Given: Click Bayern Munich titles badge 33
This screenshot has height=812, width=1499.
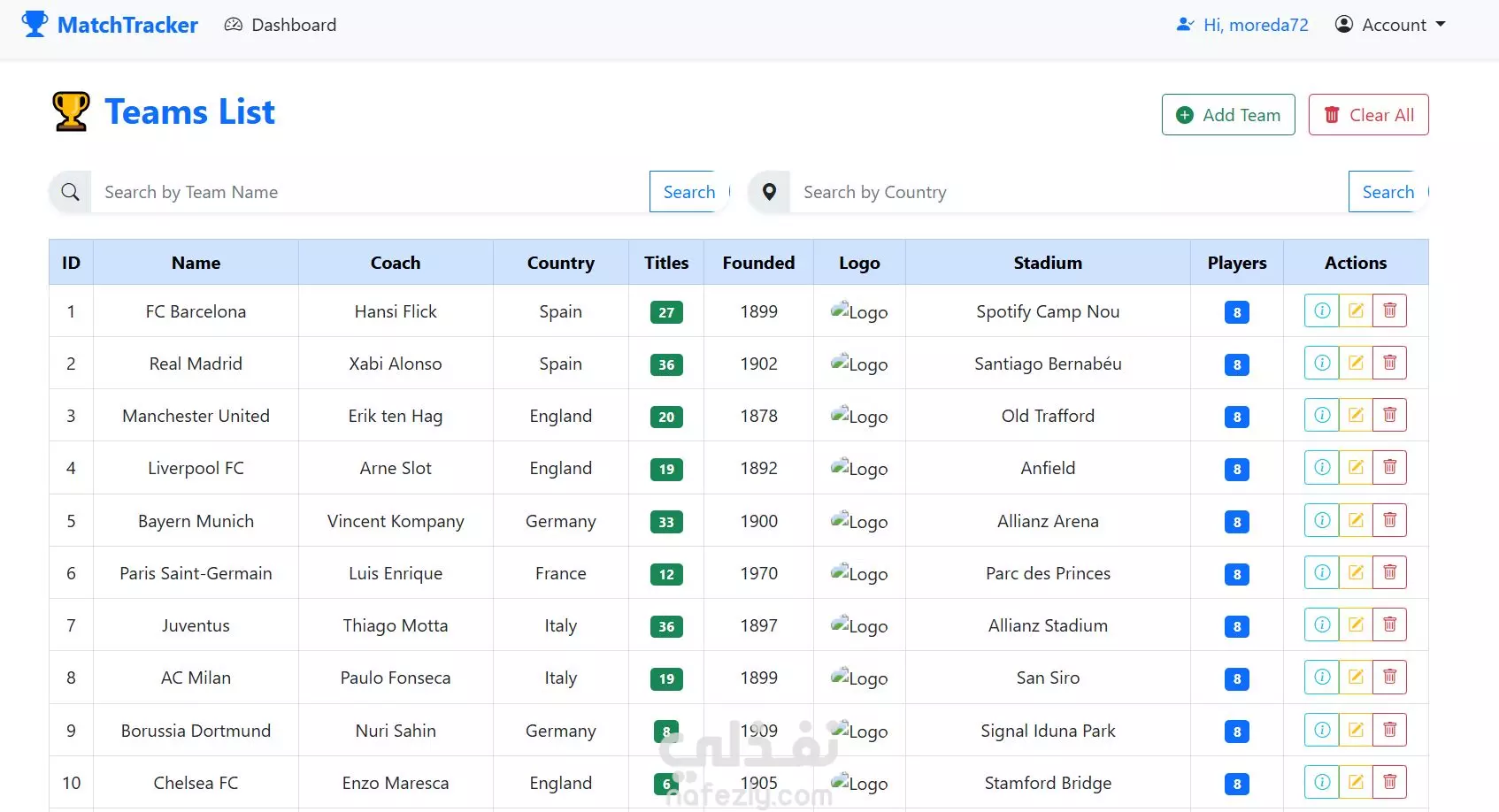Looking at the screenshot, I should [666, 522].
